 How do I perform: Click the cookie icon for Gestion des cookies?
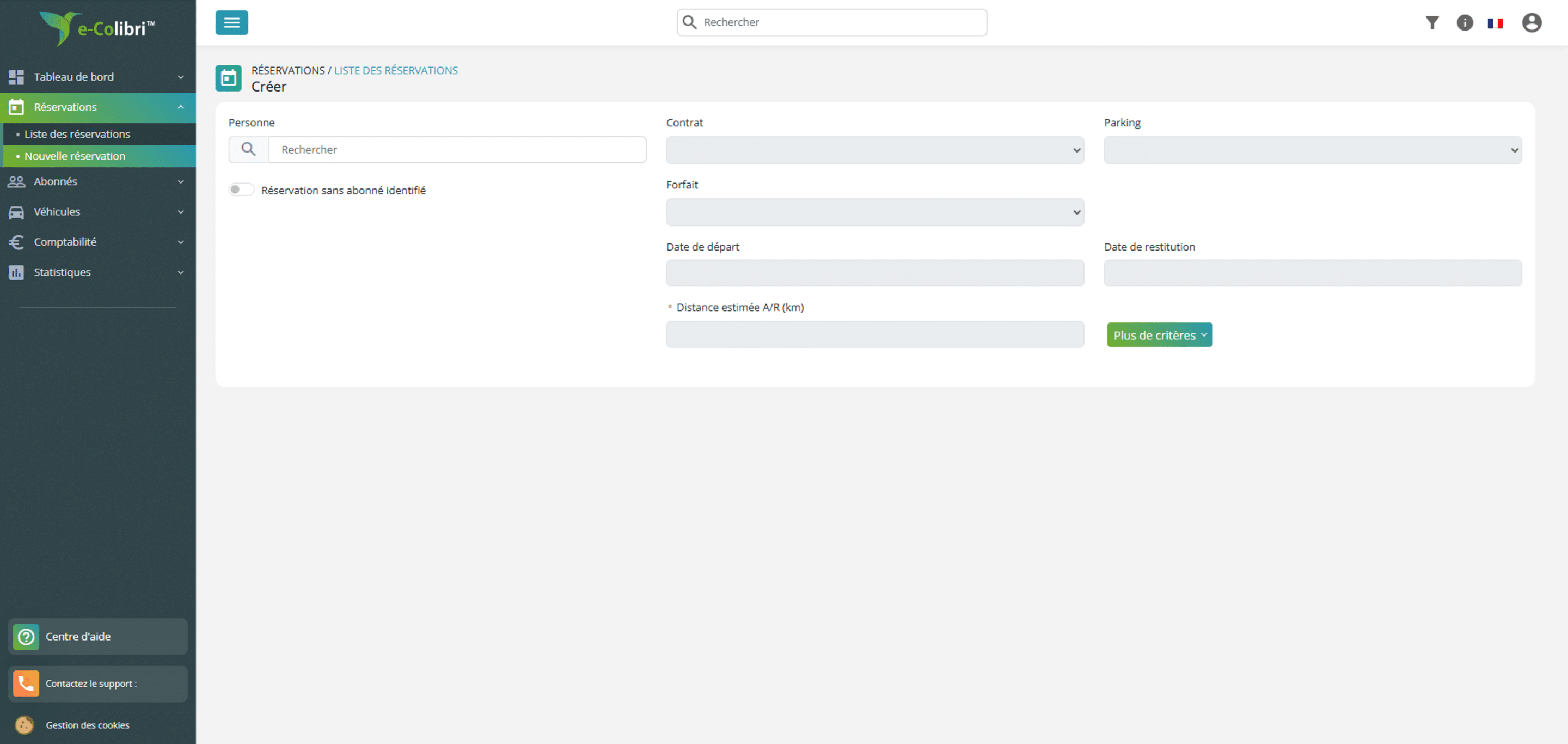(24, 724)
